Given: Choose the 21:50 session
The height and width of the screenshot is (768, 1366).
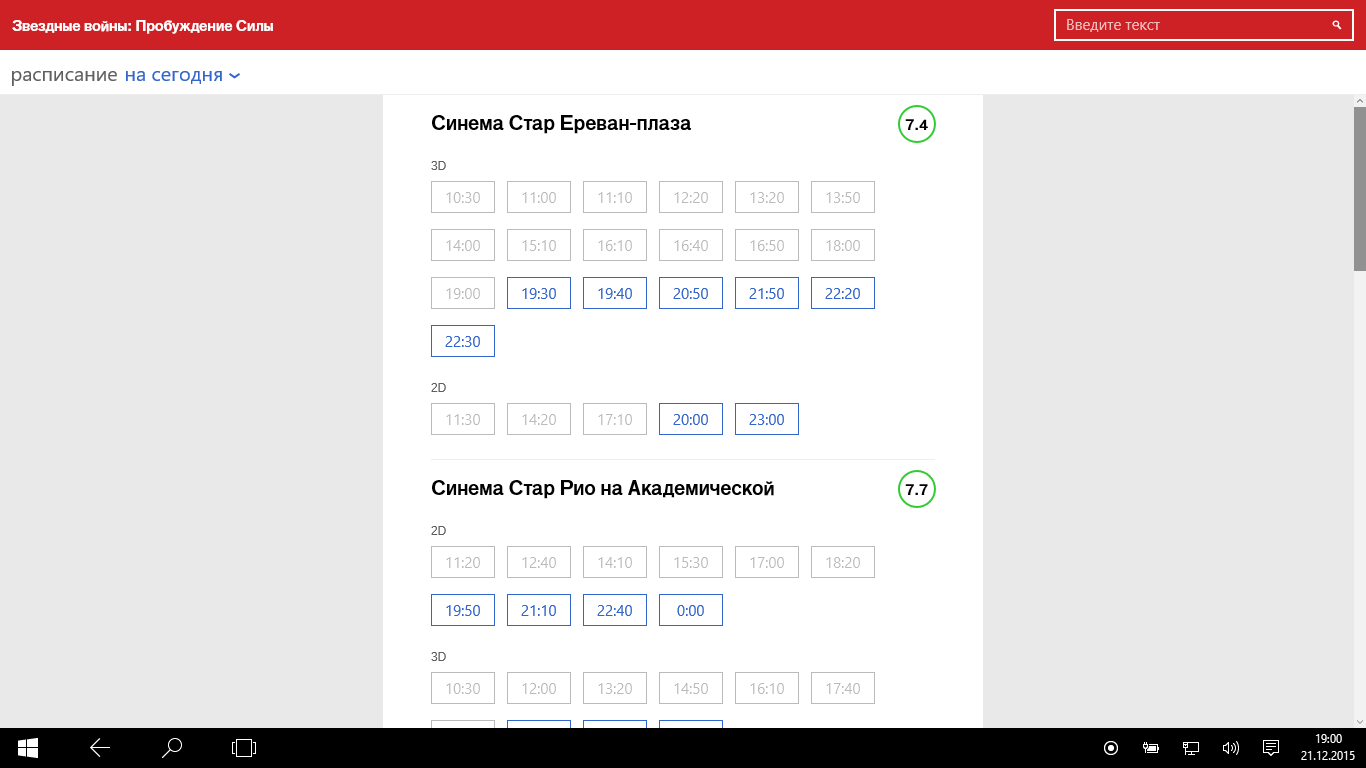Looking at the screenshot, I should pyautogui.click(x=767, y=293).
